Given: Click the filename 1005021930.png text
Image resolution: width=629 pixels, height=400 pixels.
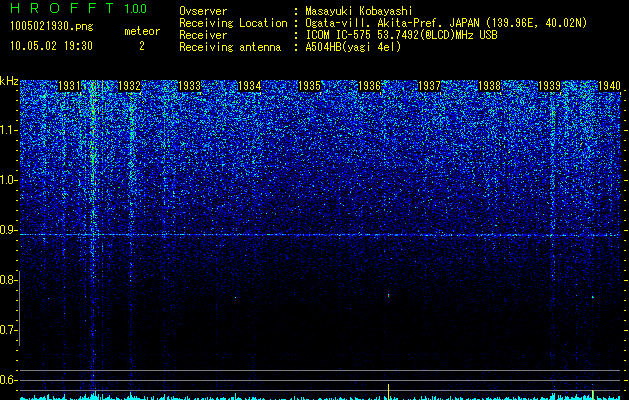Looking at the screenshot, I should click(52, 27).
